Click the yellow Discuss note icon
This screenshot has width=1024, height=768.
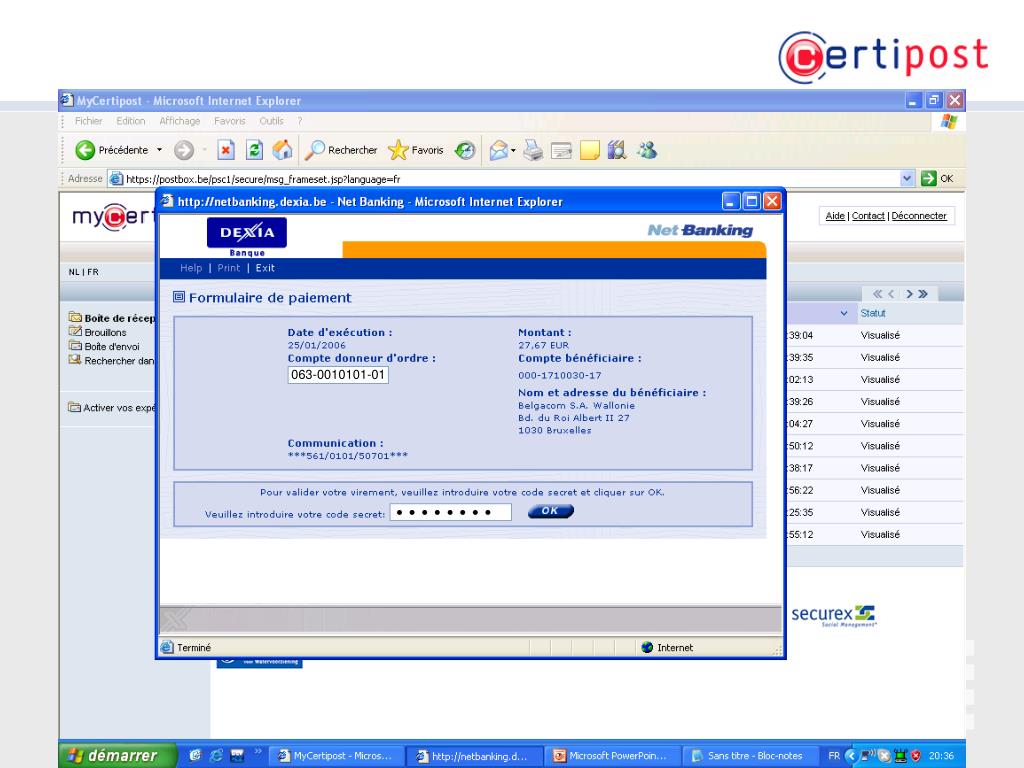(589, 150)
